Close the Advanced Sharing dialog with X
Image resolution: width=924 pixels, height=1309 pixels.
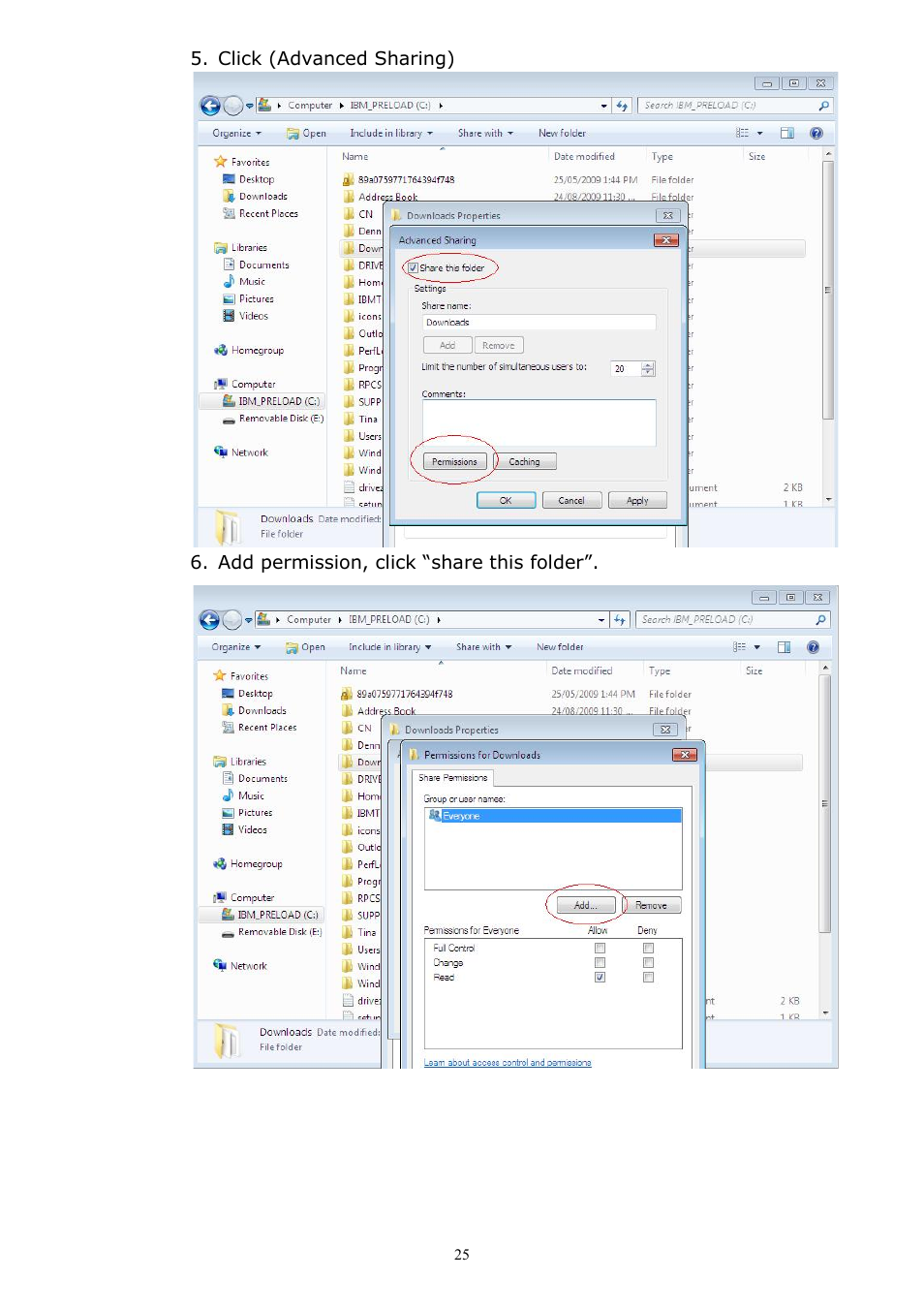[x=665, y=240]
